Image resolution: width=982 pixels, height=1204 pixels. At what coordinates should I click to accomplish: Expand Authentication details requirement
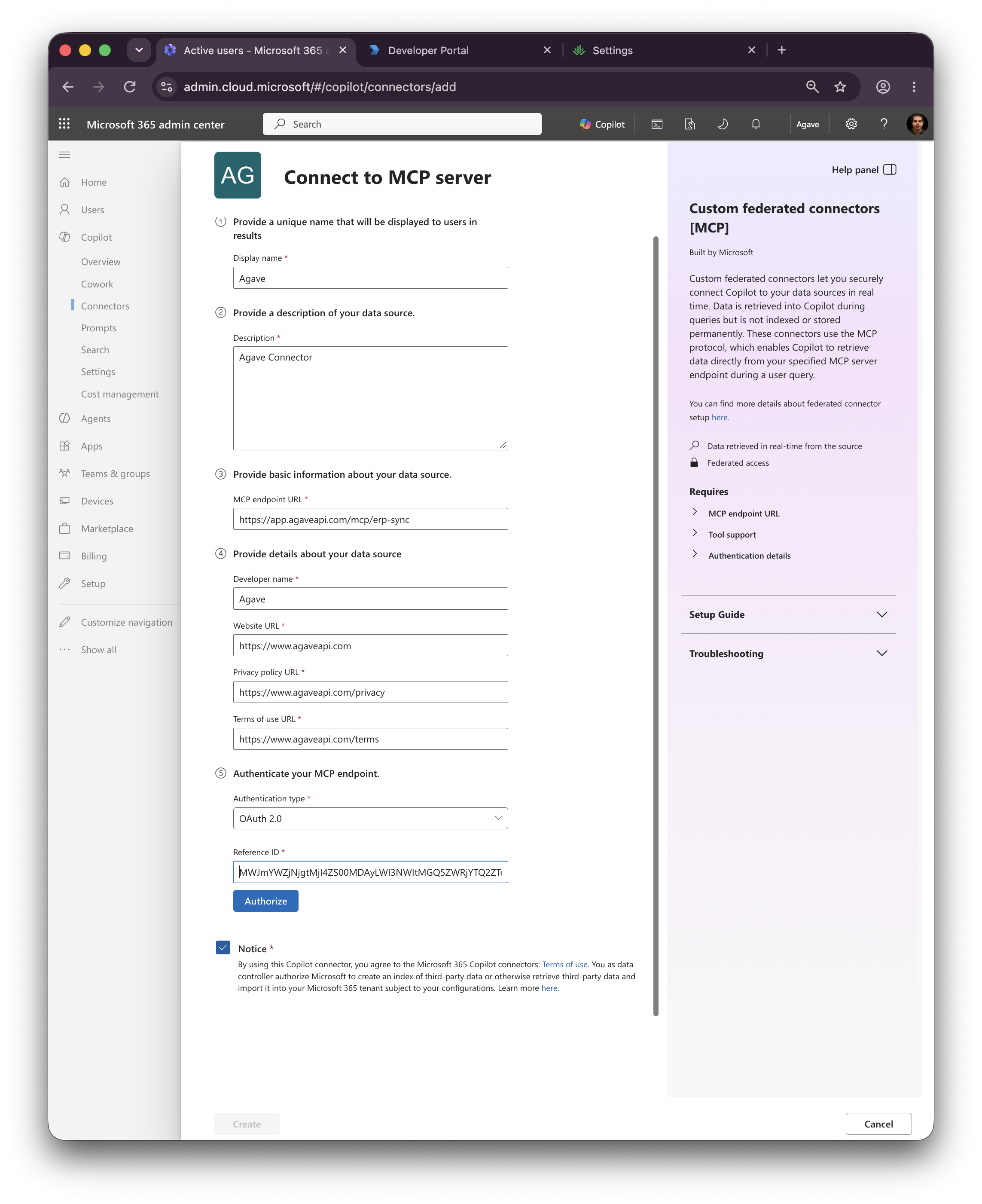(x=741, y=556)
